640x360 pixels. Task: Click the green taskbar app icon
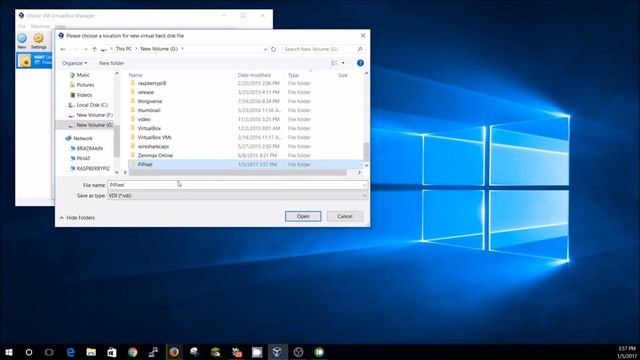[319, 352]
